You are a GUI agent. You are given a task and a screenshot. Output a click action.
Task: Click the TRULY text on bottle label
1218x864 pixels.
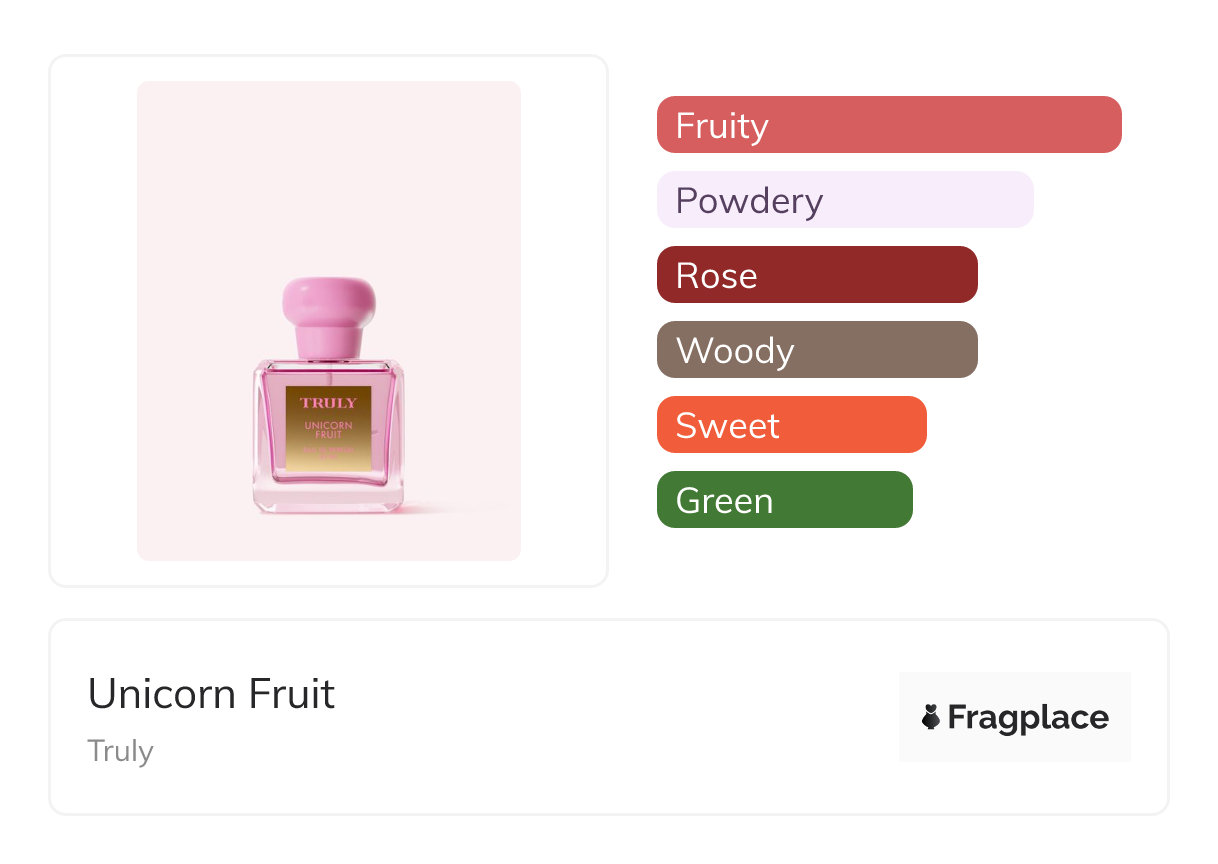coord(328,403)
